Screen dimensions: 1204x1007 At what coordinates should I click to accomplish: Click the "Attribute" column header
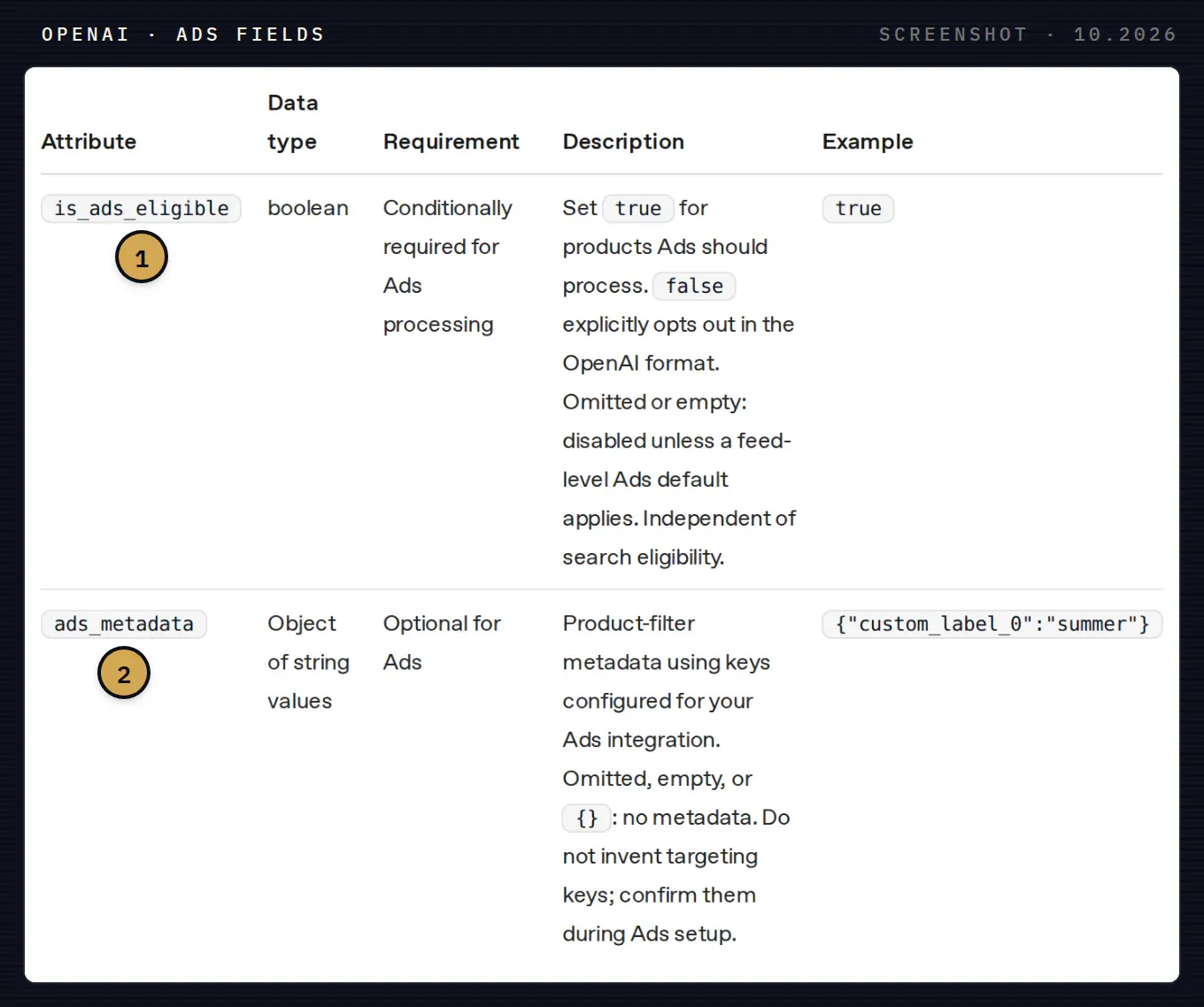click(89, 142)
